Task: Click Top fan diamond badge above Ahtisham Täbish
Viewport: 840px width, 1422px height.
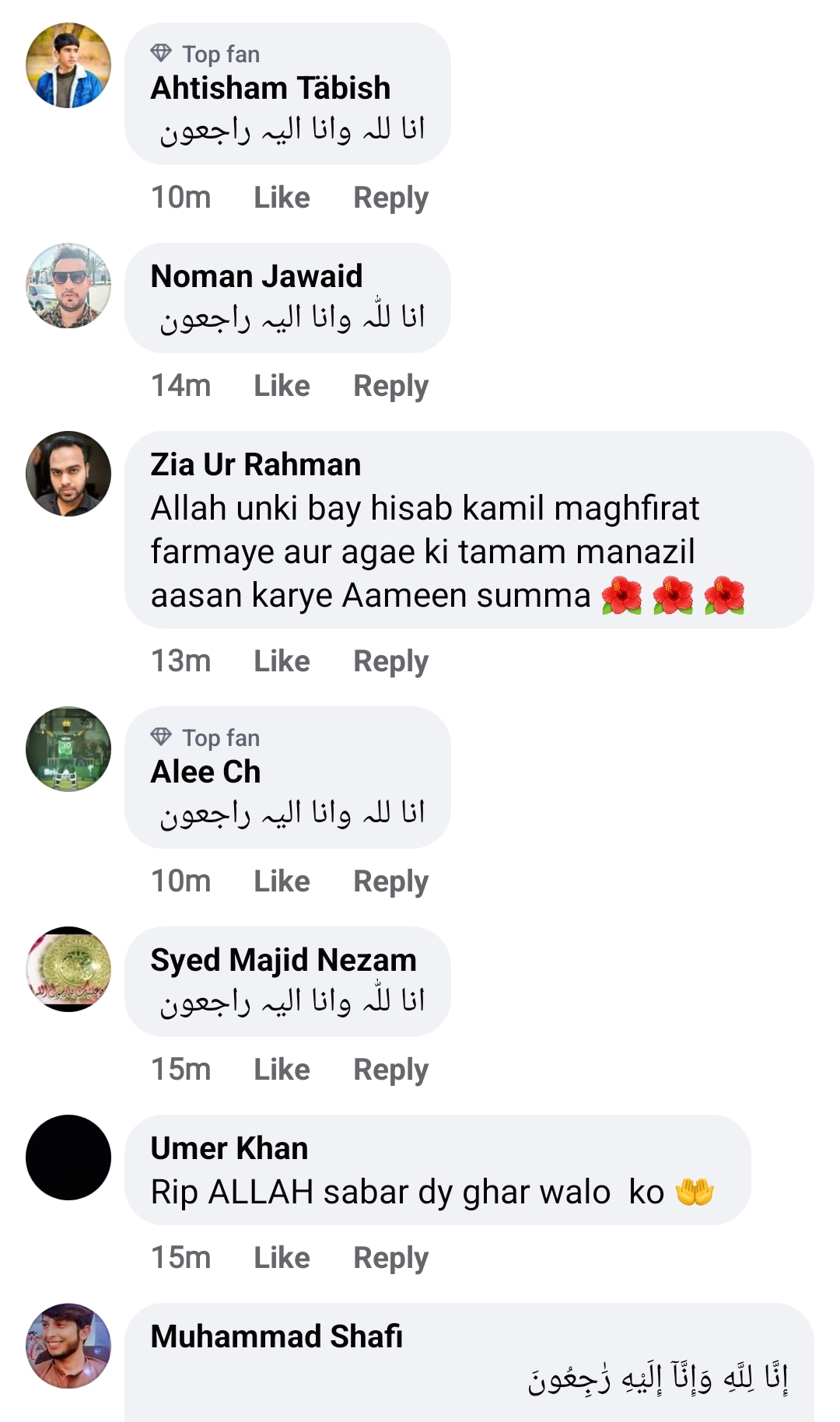Action: pos(161,54)
